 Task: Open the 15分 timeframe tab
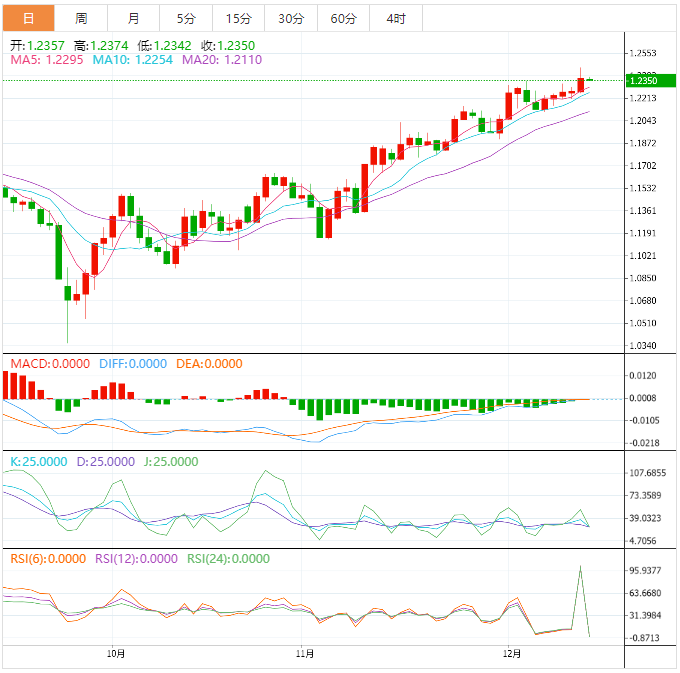point(239,18)
